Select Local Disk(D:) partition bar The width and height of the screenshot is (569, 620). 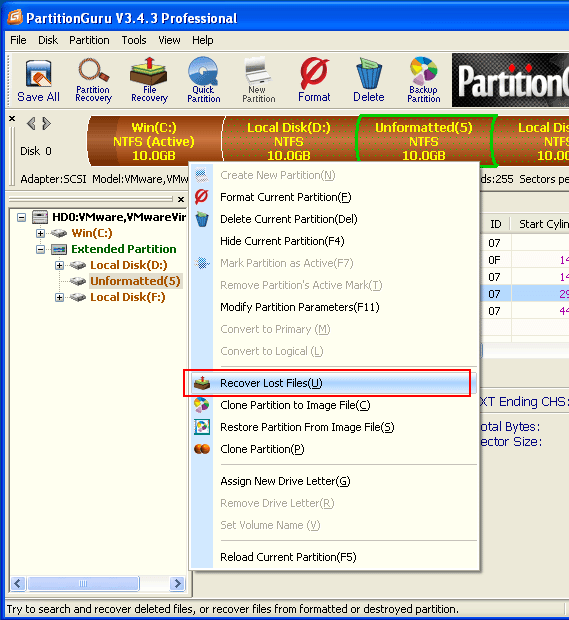pos(289,141)
